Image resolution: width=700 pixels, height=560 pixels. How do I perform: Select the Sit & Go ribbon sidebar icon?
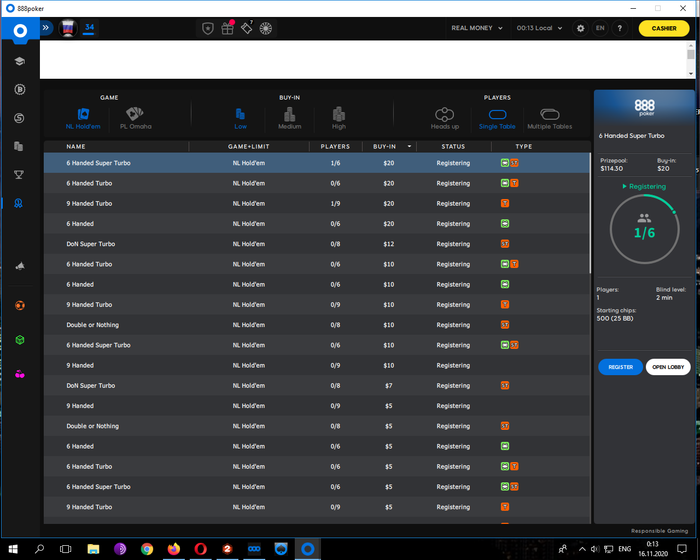coord(18,203)
